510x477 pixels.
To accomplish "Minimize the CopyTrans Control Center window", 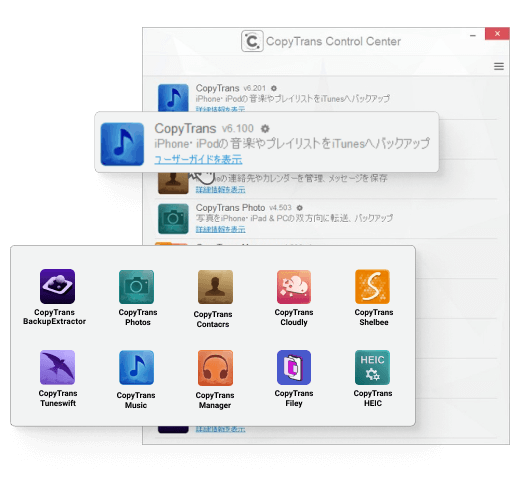I will pyautogui.click(x=473, y=35).
